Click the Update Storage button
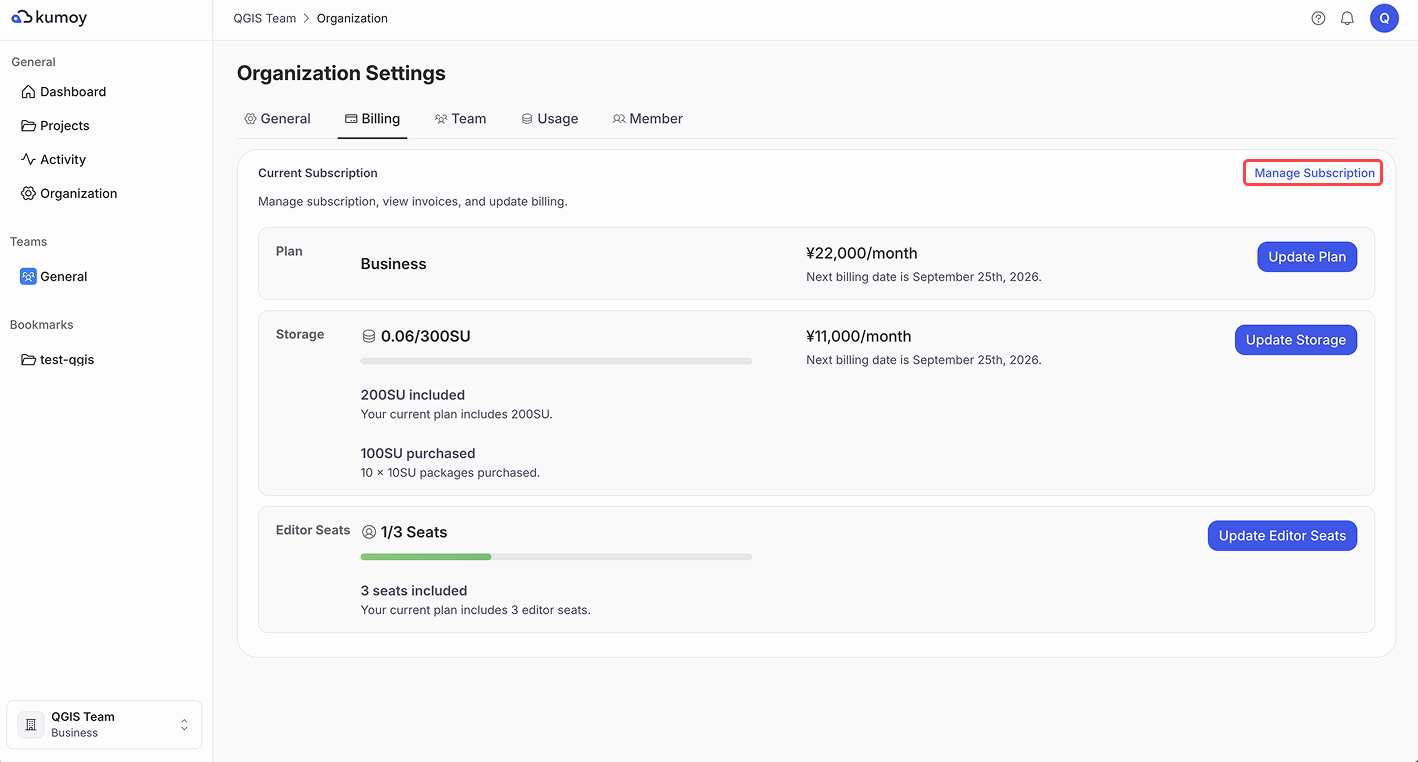The width and height of the screenshot is (1418, 762). pos(1296,340)
